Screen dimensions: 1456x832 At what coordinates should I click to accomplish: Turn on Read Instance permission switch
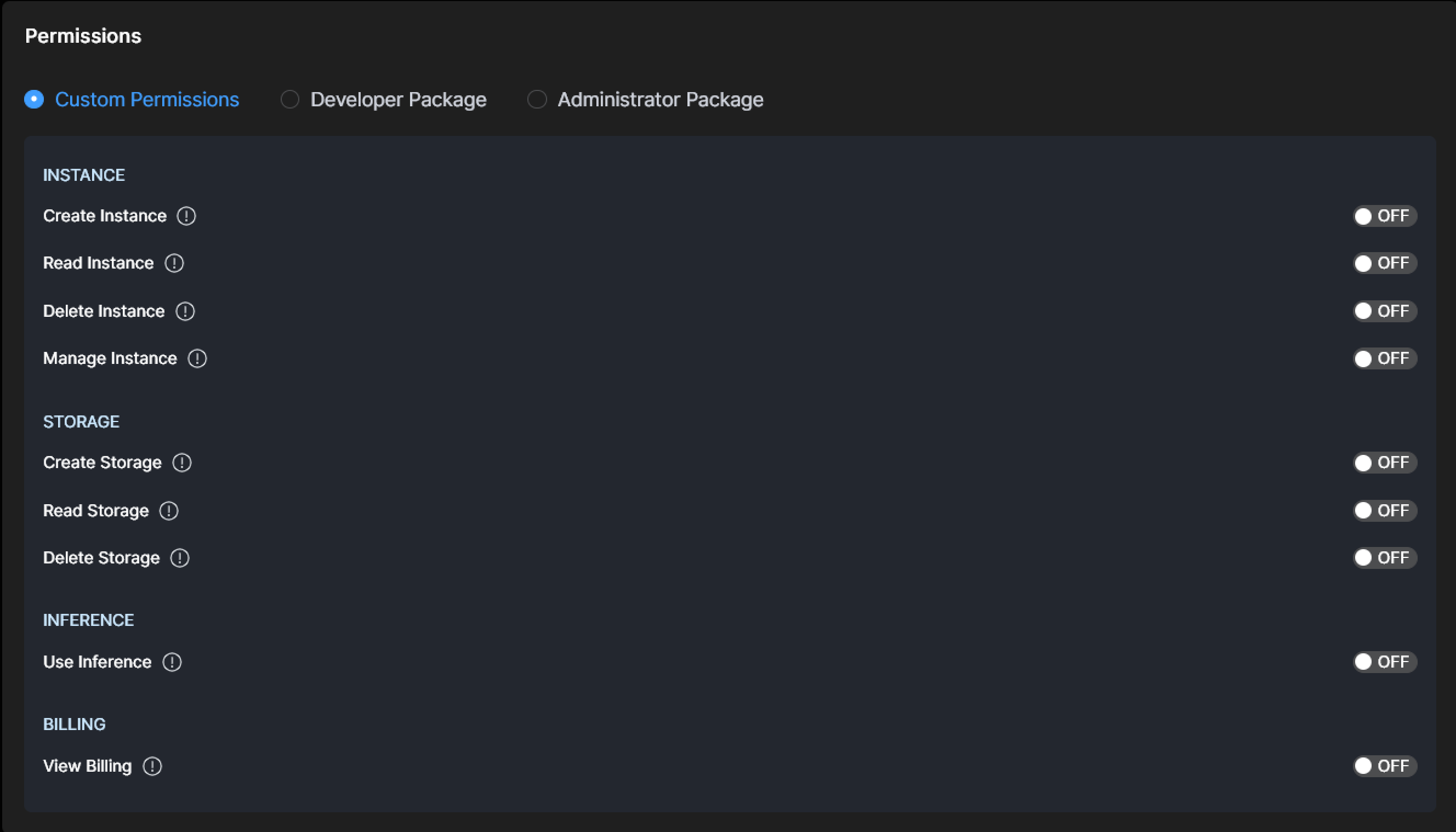(x=1384, y=264)
